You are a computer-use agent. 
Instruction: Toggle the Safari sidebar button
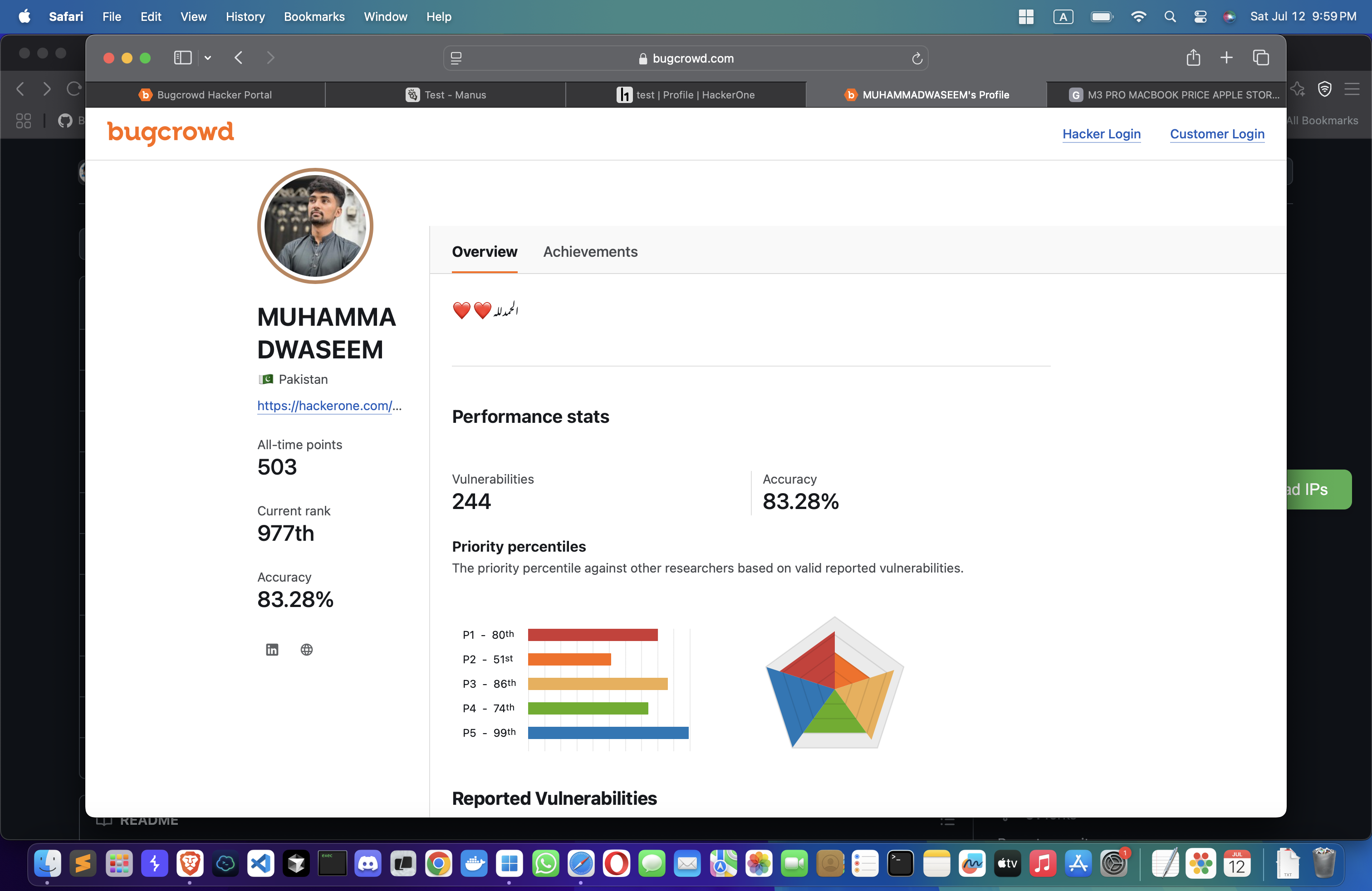[x=183, y=58]
